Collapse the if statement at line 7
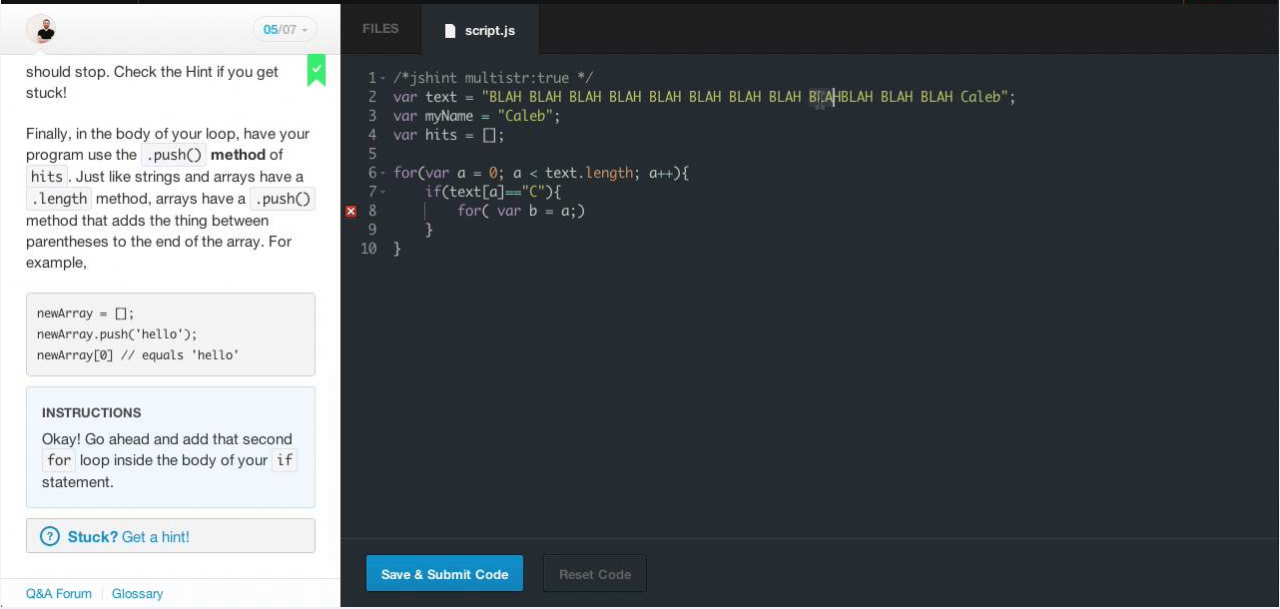 click(381, 191)
